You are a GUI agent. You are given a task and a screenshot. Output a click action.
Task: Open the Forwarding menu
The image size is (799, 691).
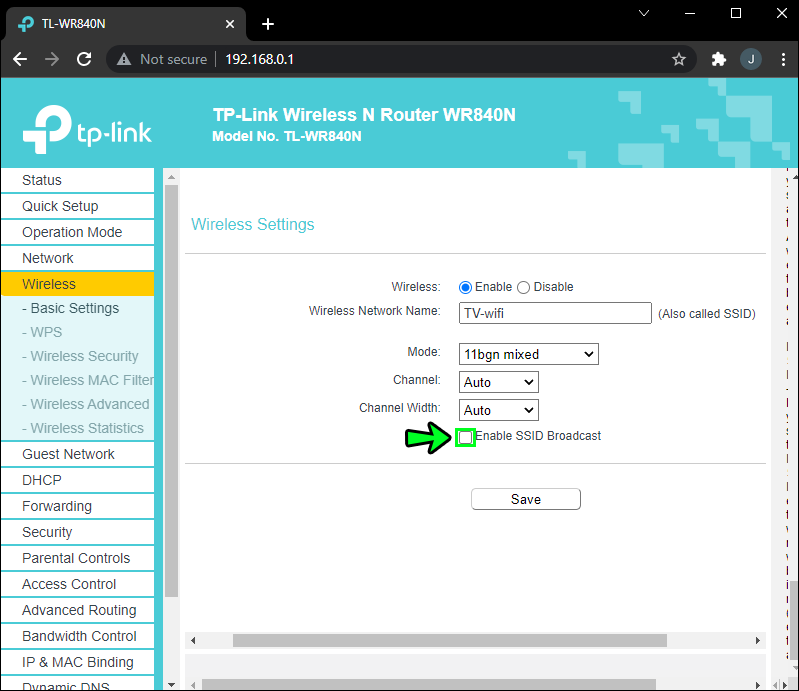(x=77, y=506)
